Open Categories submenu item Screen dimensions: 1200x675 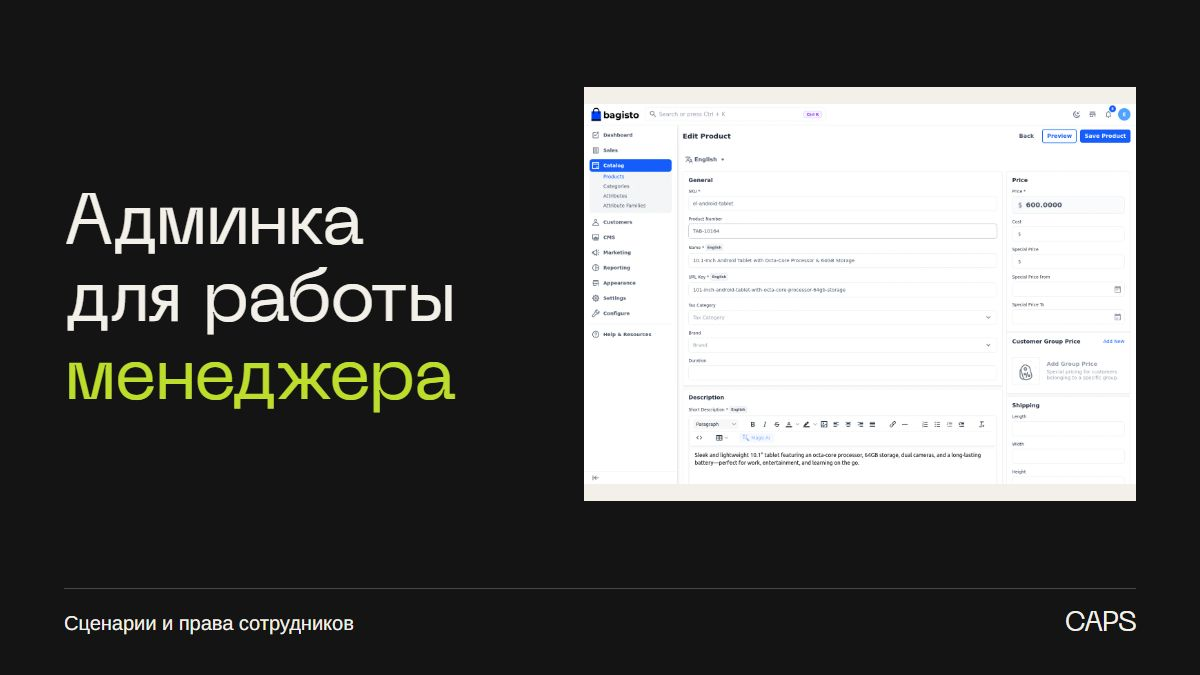coord(616,186)
